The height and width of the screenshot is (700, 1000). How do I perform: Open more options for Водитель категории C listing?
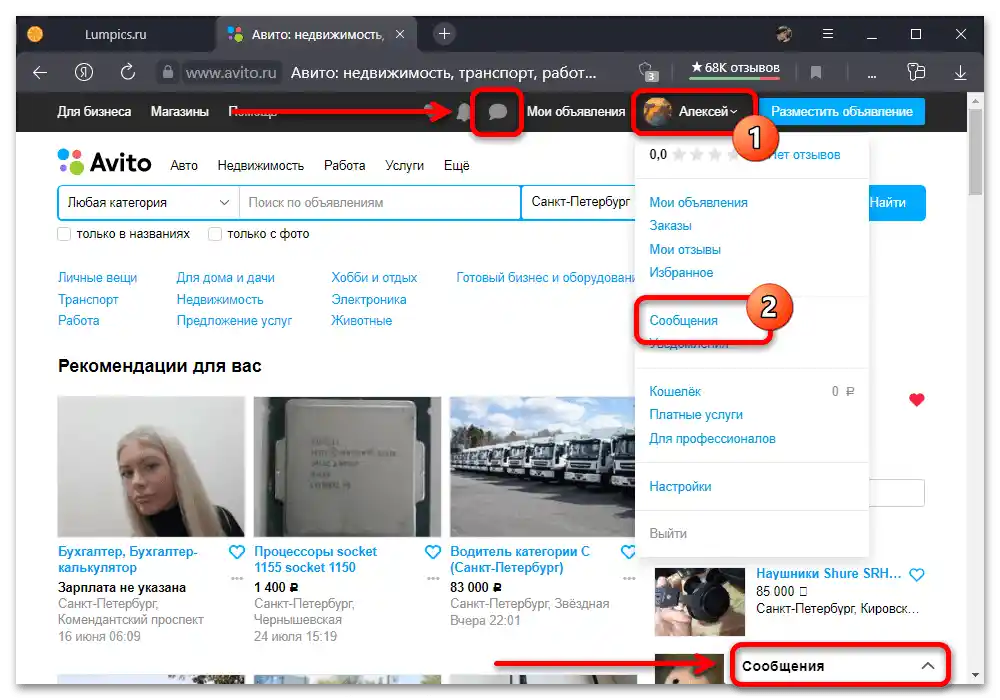tap(629, 578)
